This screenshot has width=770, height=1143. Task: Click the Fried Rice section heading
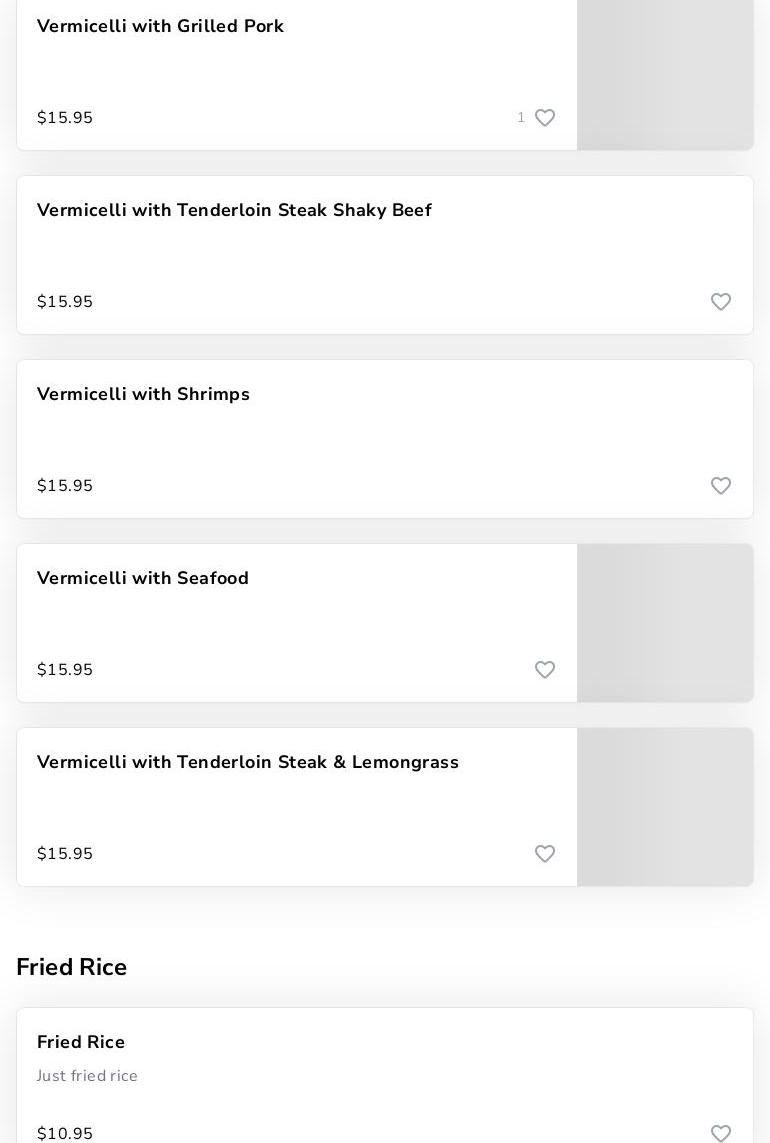(x=72, y=968)
